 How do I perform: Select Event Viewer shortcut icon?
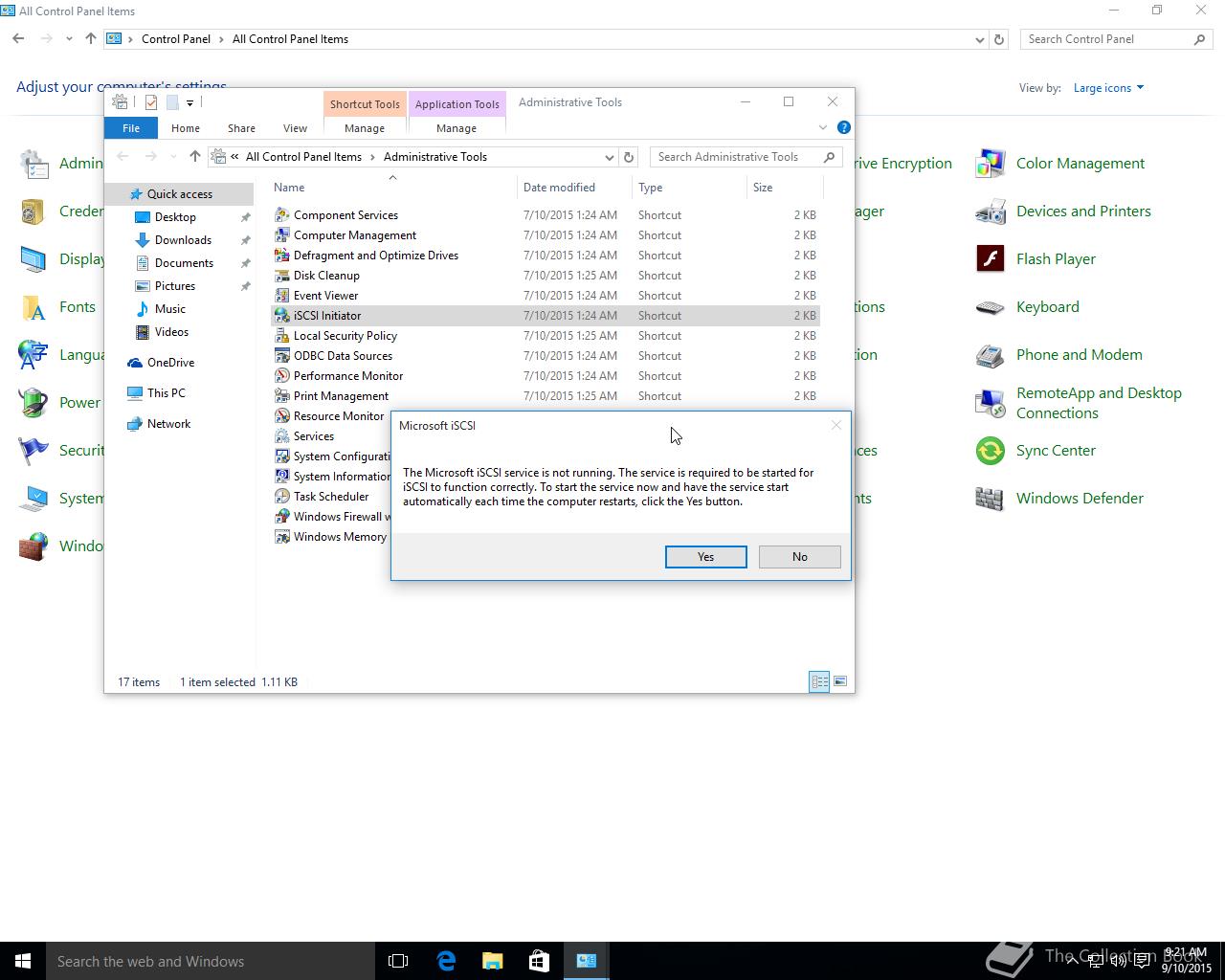pos(282,296)
